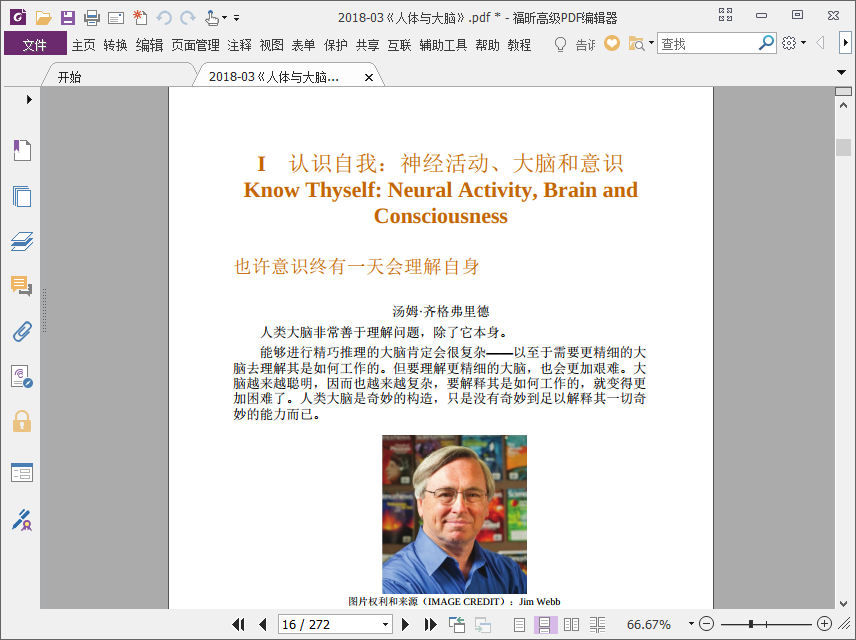Open the Comments panel in sidebar
The height and width of the screenshot is (640, 856).
[x=22, y=287]
